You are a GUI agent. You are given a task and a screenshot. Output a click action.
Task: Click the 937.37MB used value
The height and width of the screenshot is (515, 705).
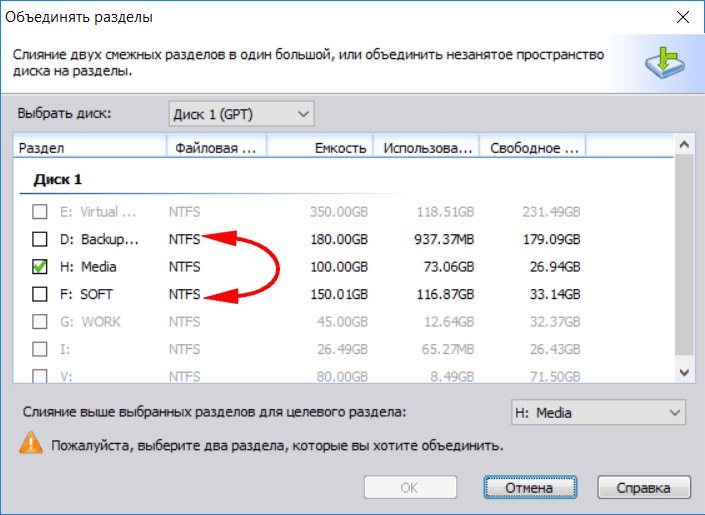[x=444, y=239]
